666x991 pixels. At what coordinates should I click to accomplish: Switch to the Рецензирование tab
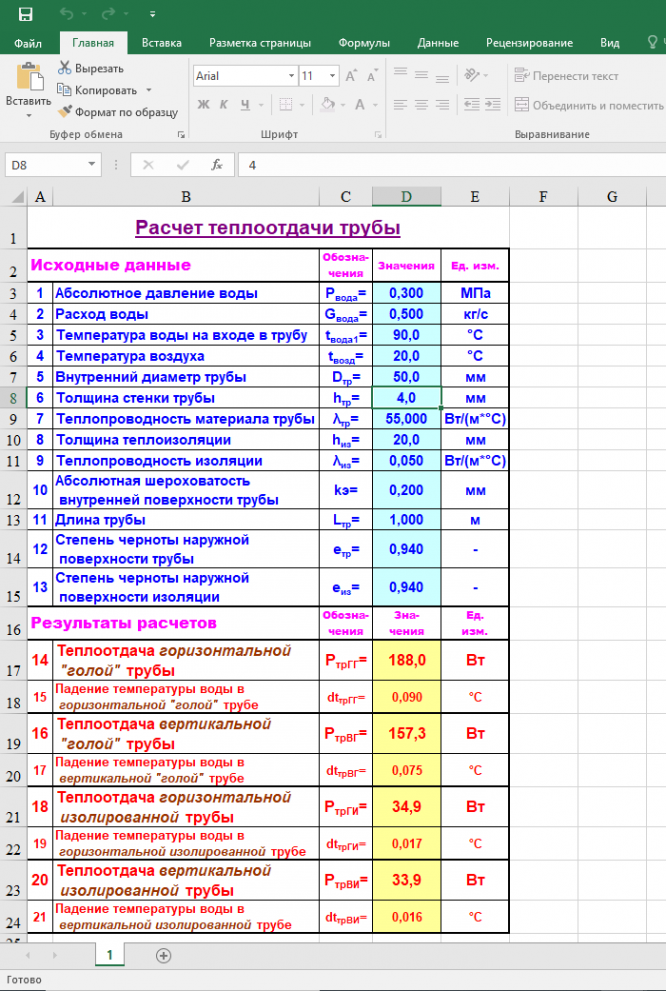530,43
